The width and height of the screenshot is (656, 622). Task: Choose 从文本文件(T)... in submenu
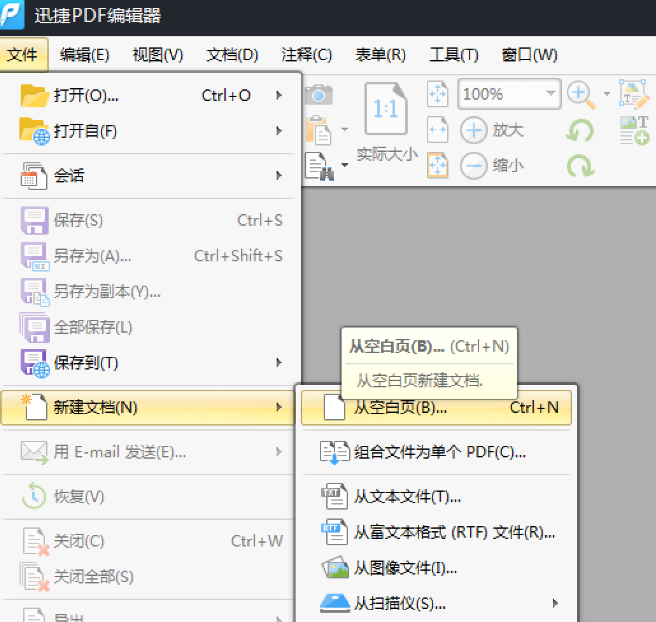click(x=436, y=497)
